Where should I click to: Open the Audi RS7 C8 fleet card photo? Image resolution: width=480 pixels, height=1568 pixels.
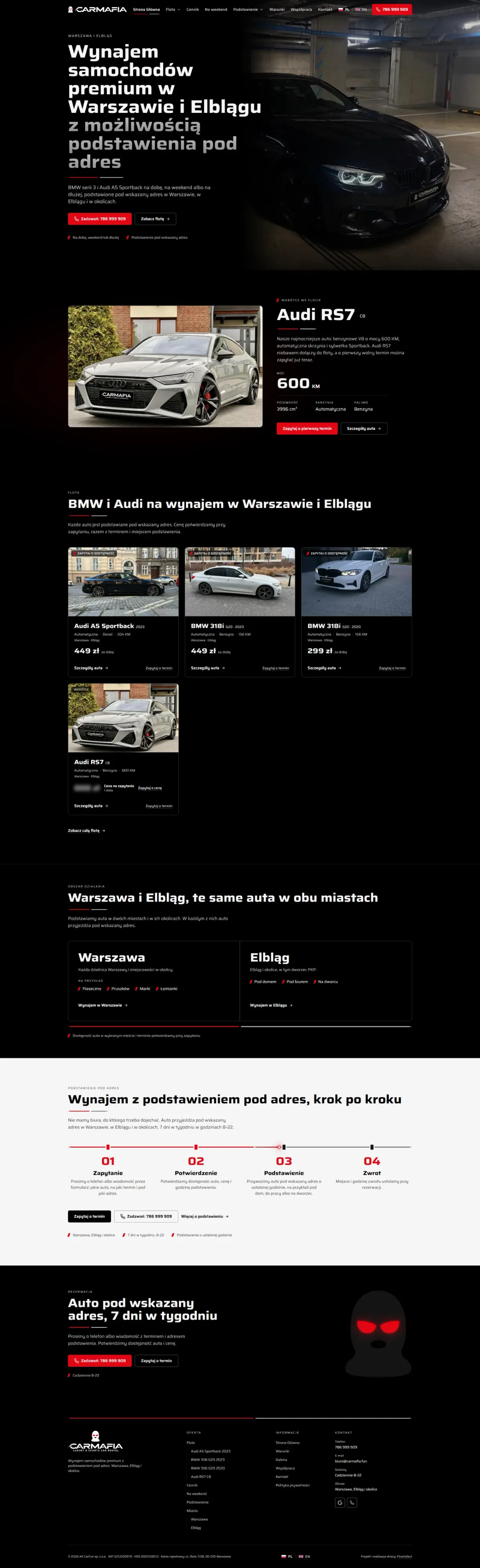[124, 718]
